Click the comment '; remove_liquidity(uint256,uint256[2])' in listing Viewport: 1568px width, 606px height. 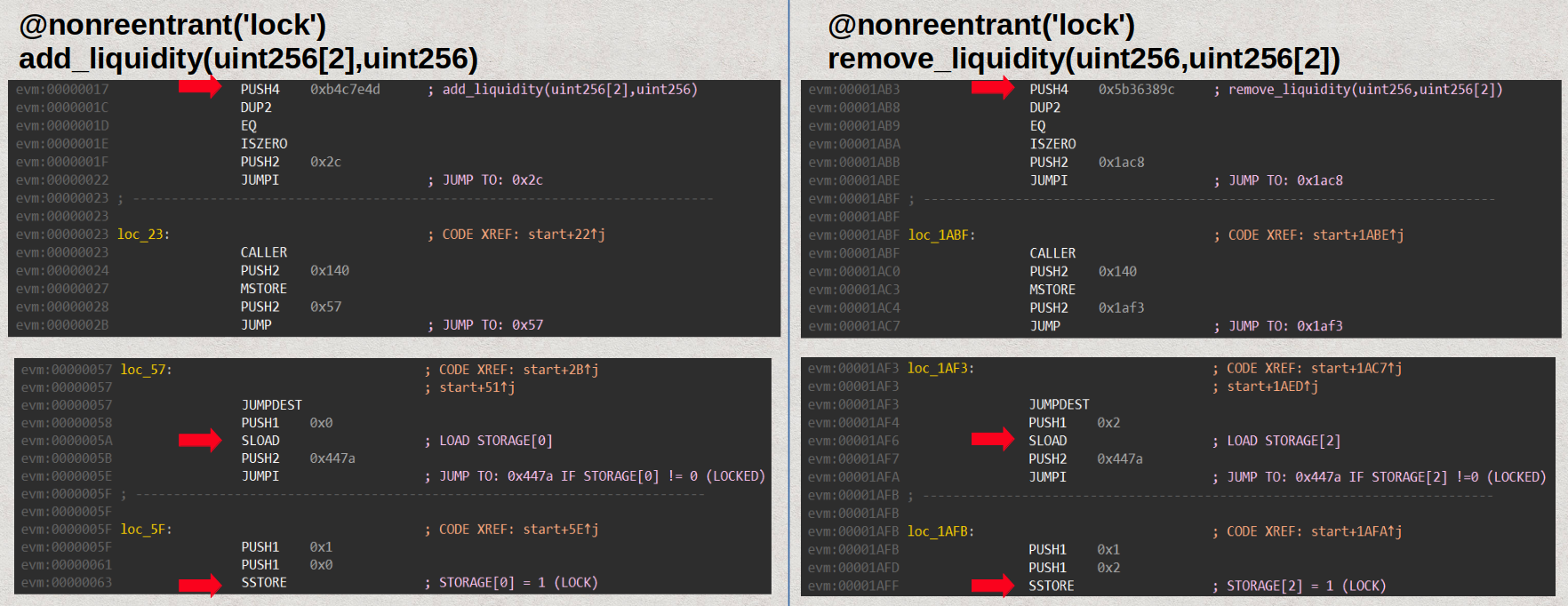[1358, 90]
